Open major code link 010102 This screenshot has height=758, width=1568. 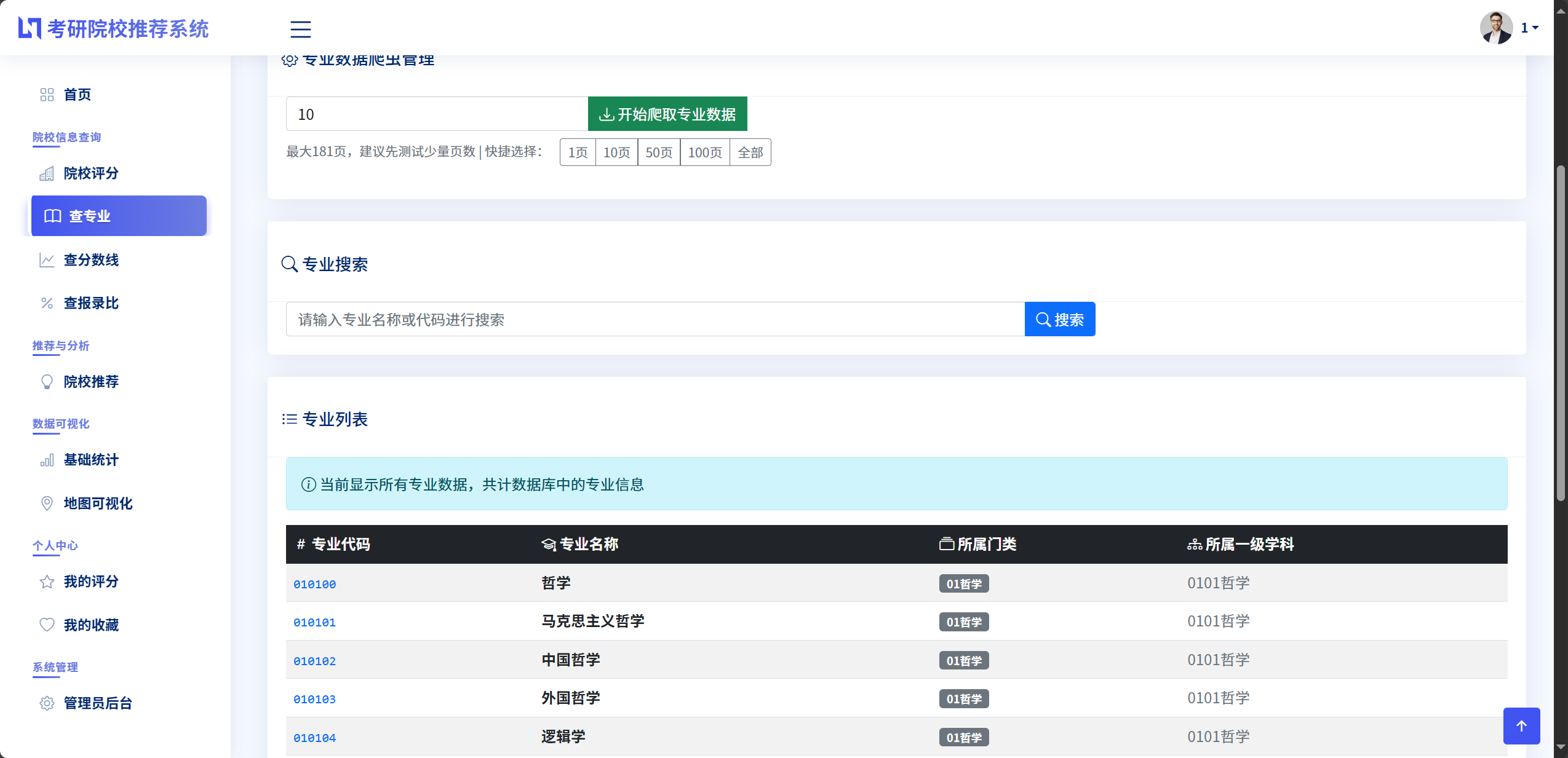(314, 661)
